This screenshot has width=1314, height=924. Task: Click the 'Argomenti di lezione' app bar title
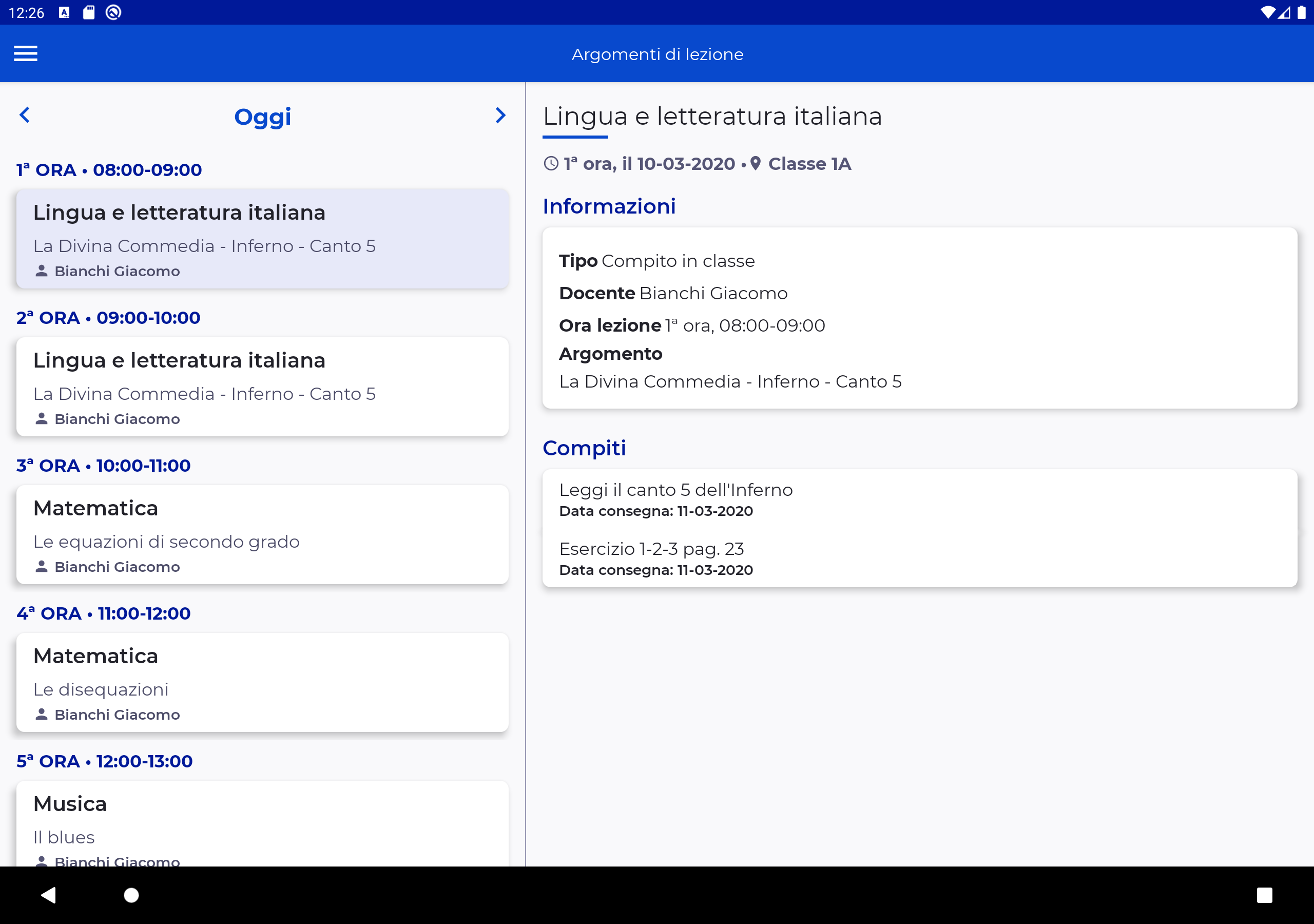point(658,54)
